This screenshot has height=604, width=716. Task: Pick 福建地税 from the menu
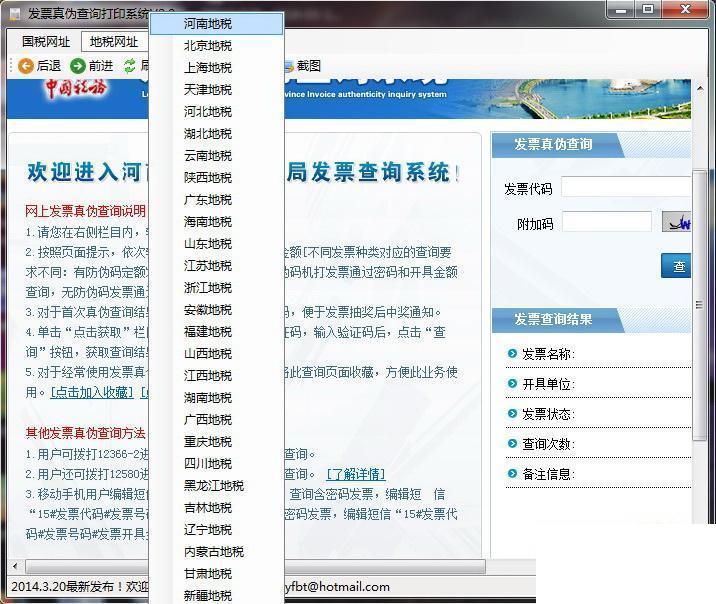(x=216, y=332)
